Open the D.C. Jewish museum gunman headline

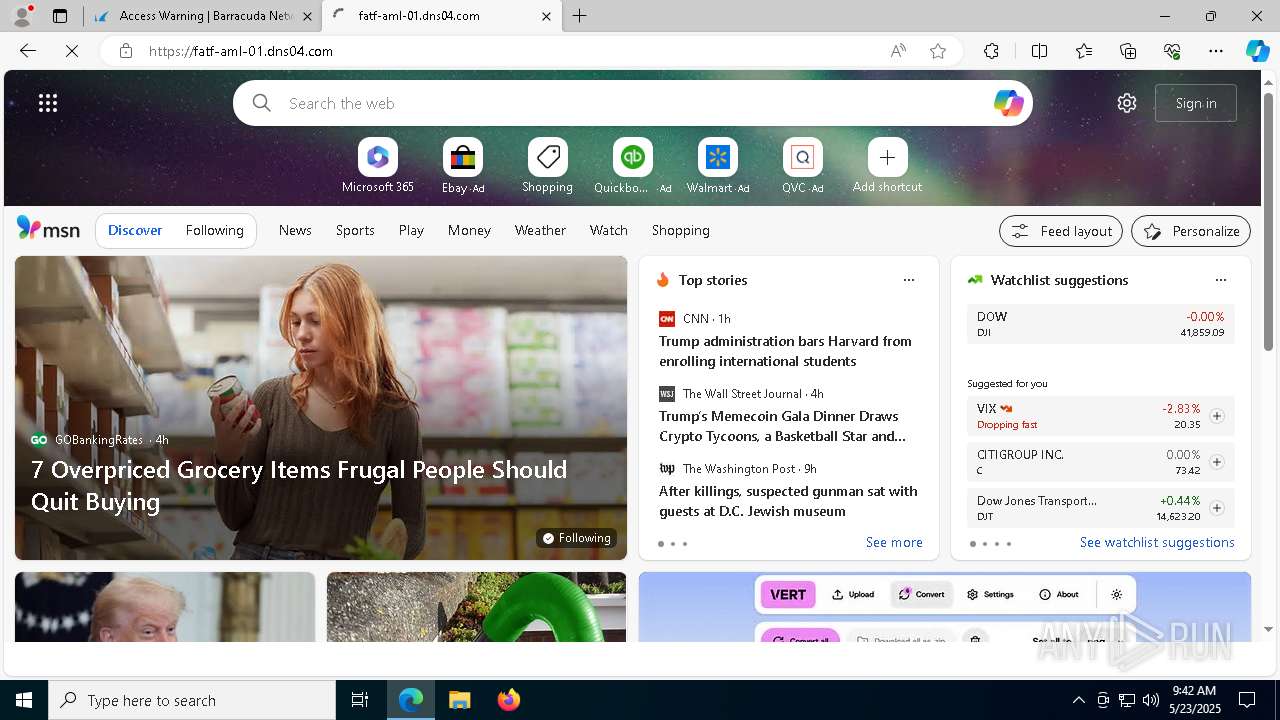[788, 501]
